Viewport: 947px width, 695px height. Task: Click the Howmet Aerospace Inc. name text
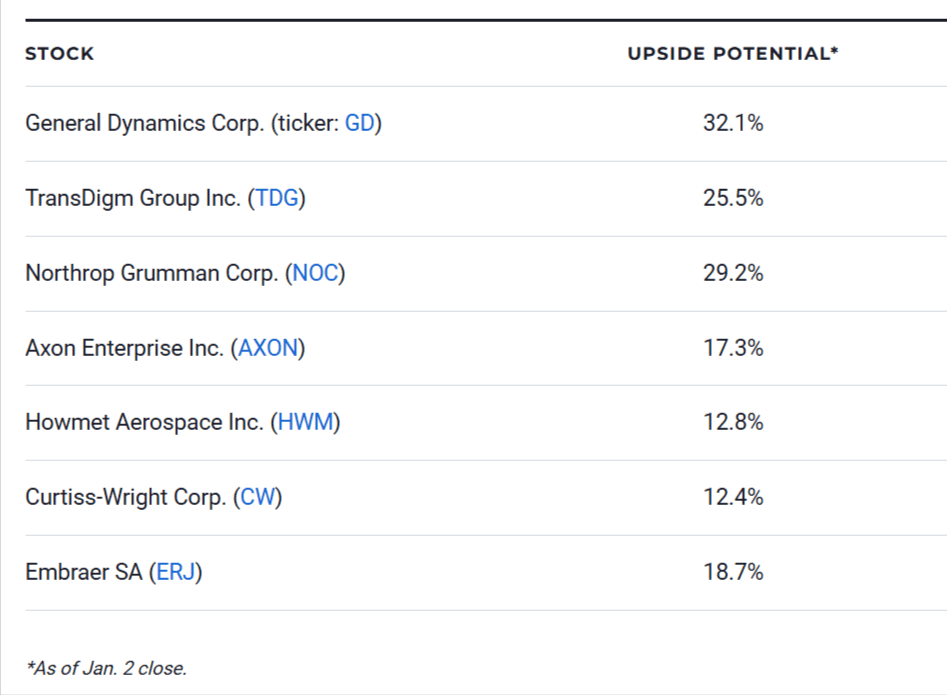tap(144, 422)
